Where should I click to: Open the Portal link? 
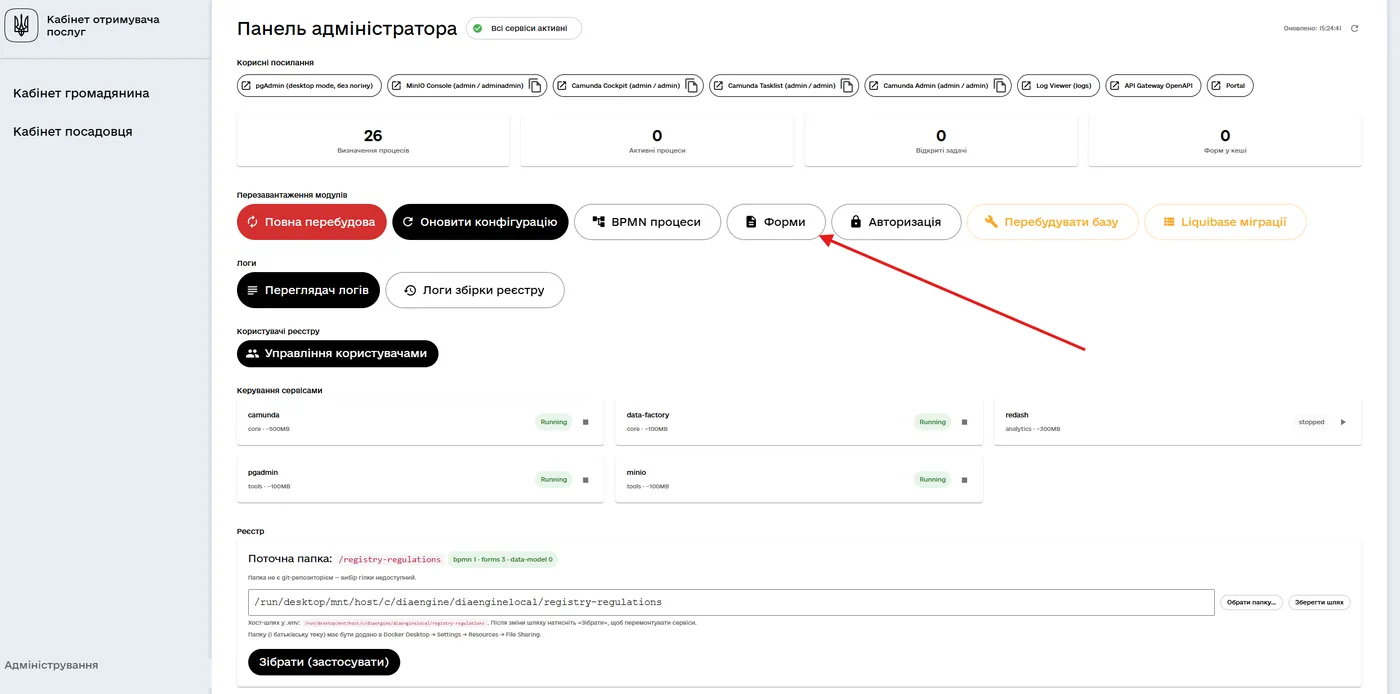click(x=1230, y=86)
